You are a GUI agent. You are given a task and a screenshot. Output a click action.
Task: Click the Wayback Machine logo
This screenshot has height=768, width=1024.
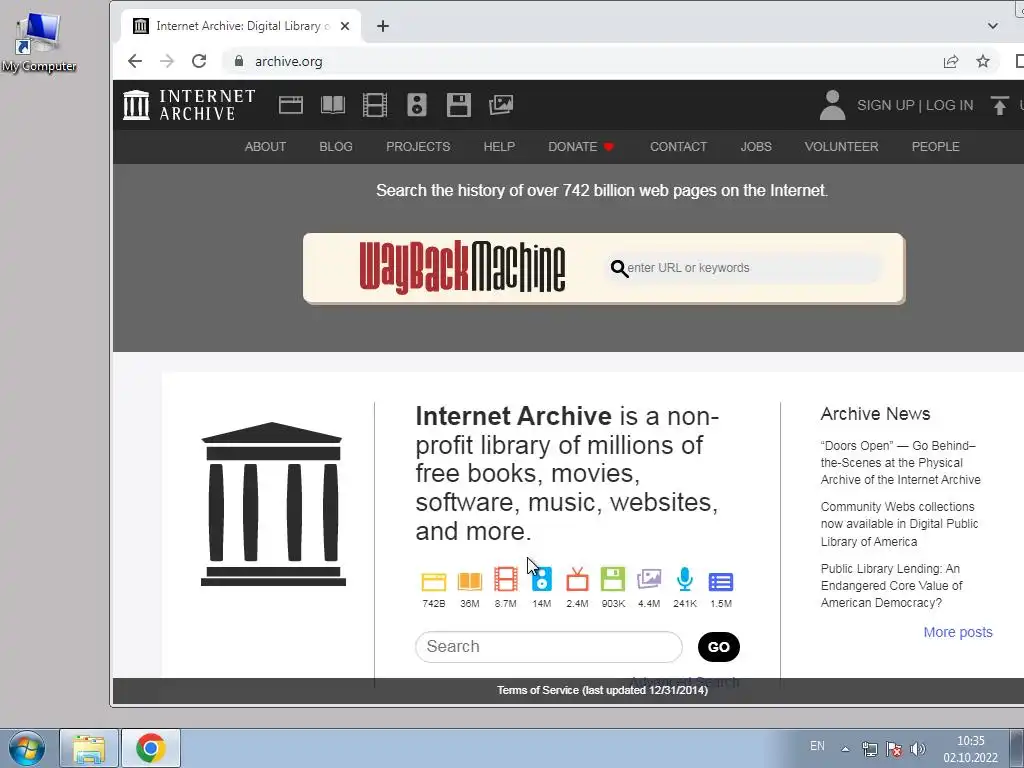[x=462, y=267]
